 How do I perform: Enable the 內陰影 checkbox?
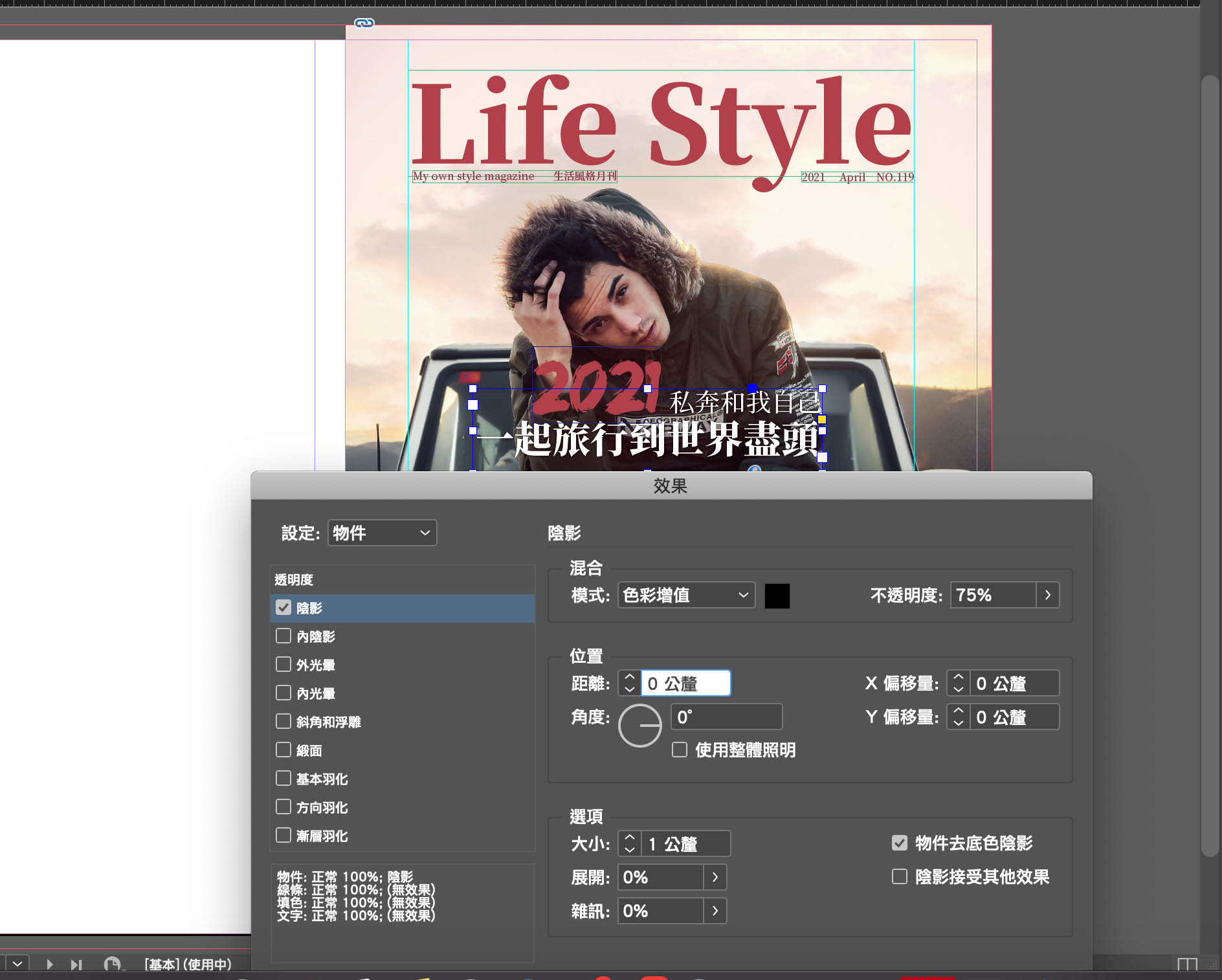pos(283,636)
